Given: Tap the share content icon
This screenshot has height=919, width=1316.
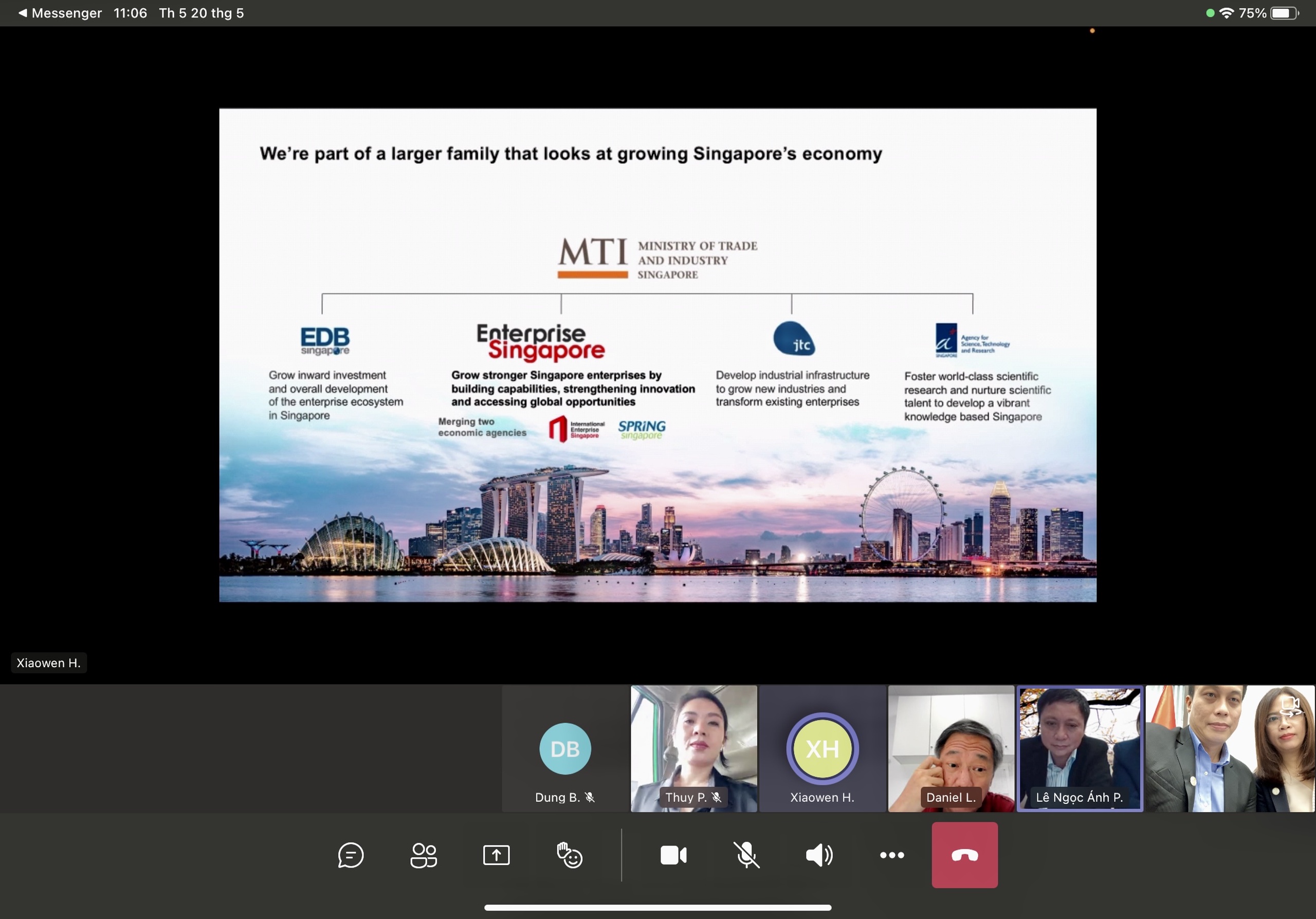Looking at the screenshot, I should click(x=496, y=855).
